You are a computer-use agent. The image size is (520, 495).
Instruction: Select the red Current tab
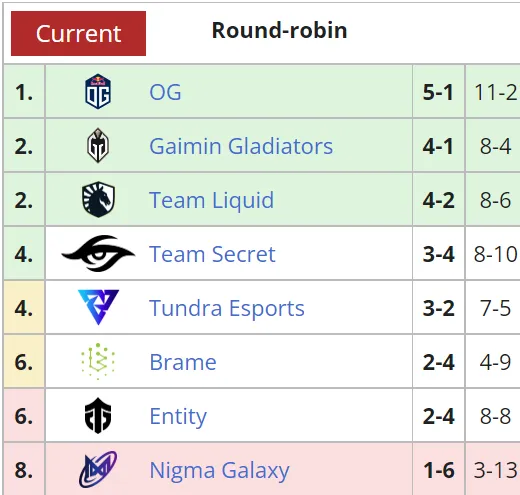click(78, 33)
